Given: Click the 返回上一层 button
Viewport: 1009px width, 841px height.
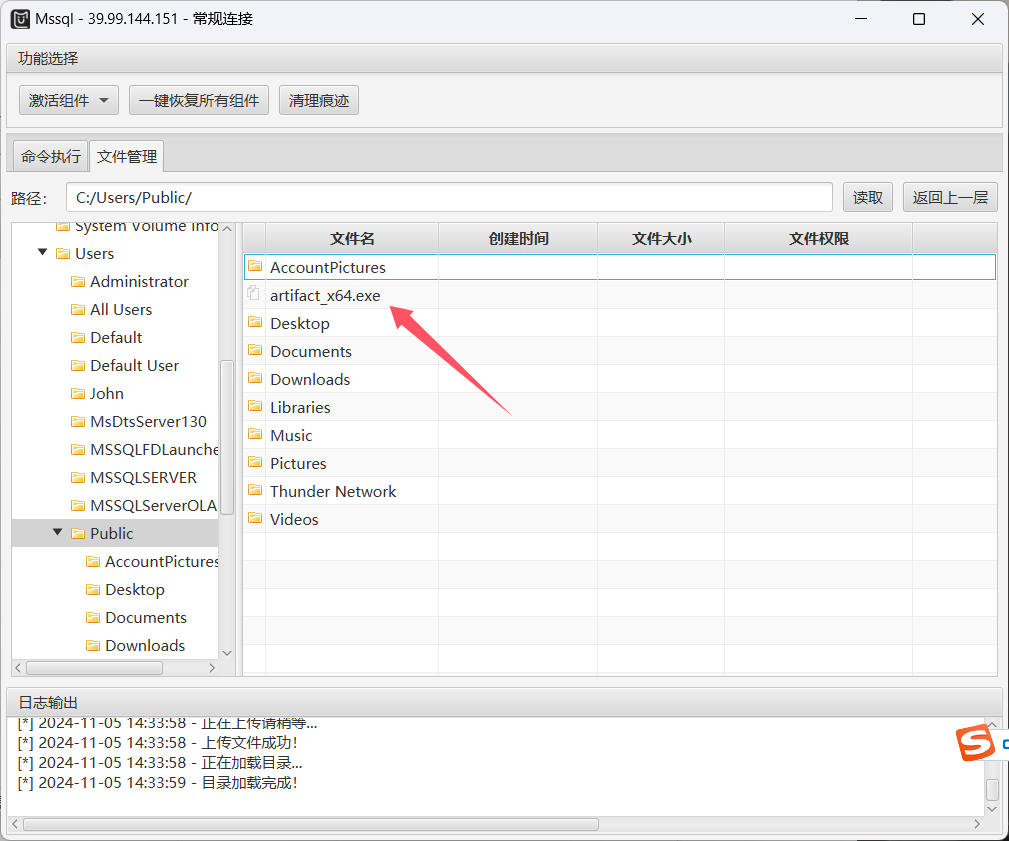Looking at the screenshot, I should tap(950, 198).
